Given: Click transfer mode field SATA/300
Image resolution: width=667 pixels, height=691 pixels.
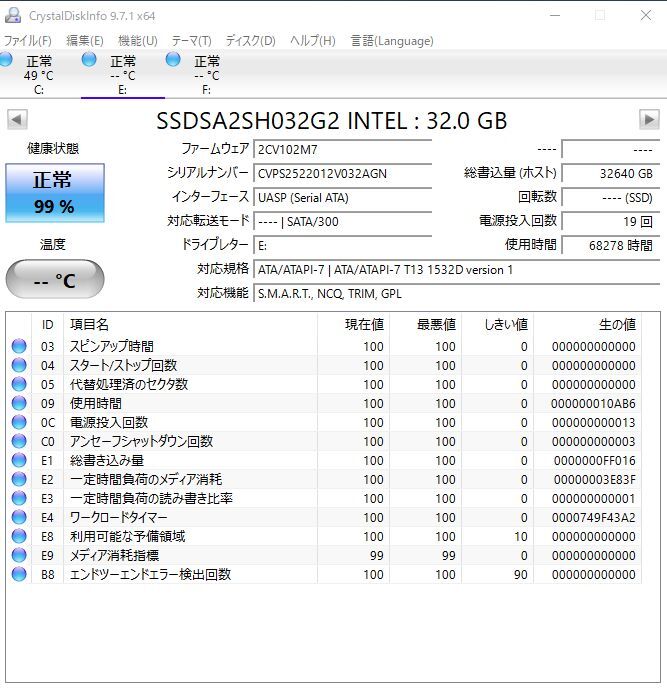Looking at the screenshot, I should pyautogui.click(x=342, y=221).
